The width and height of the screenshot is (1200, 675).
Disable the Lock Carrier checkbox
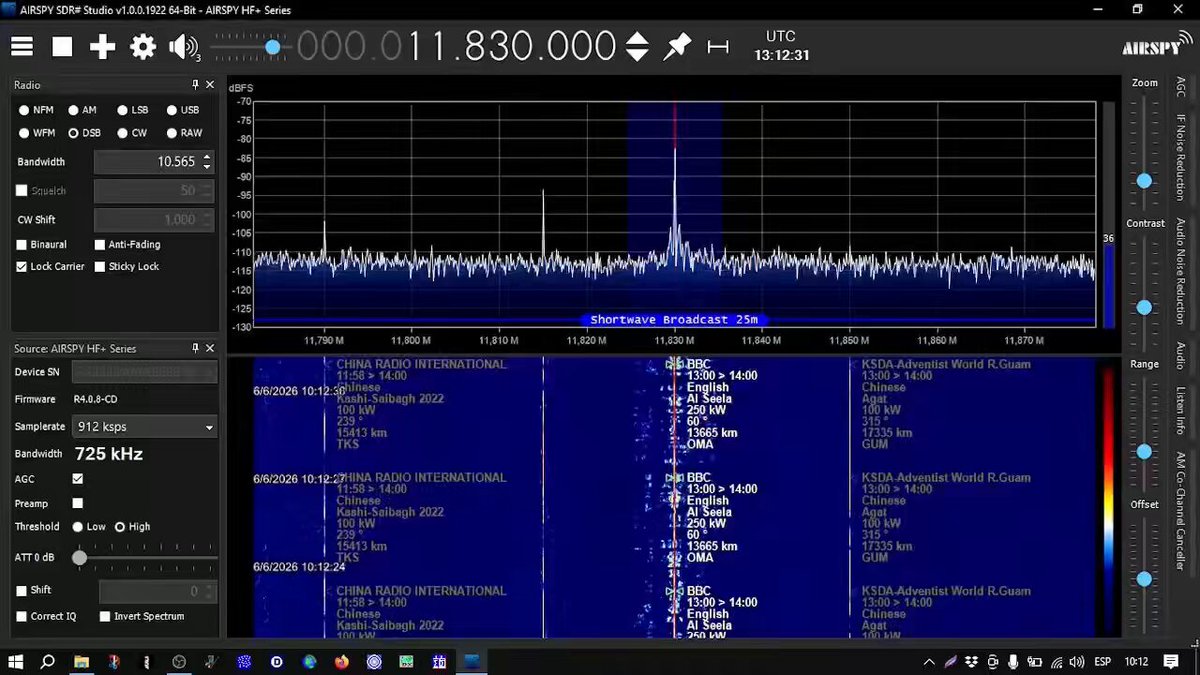pyautogui.click(x=22, y=267)
